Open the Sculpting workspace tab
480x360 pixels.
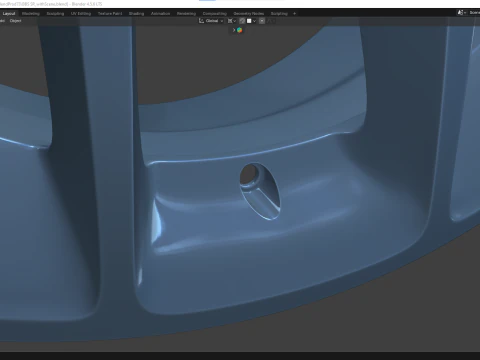[55, 14]
